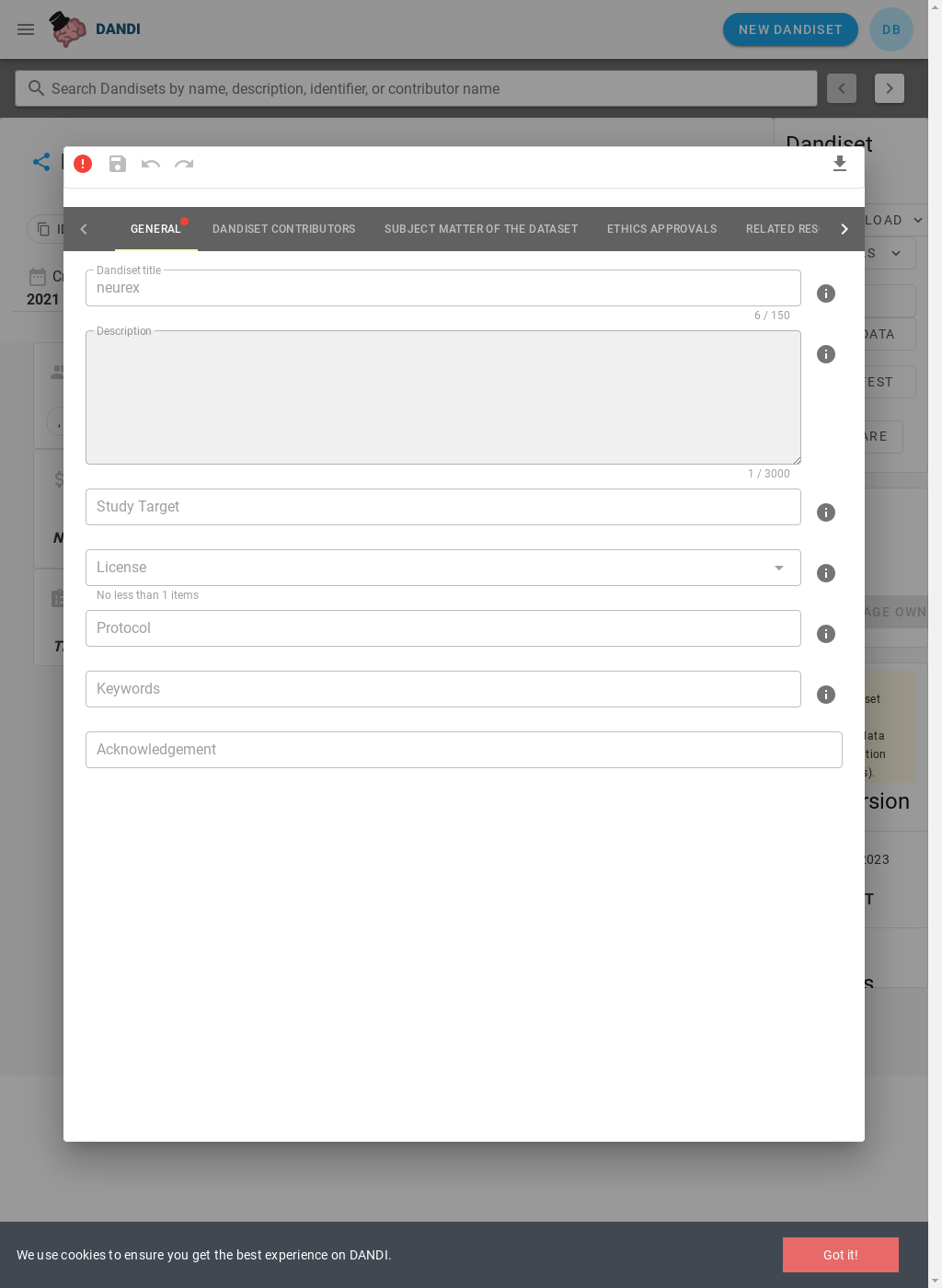Select the General tab
Image resolution: width=942 pixels, height=1288 pixels.
tap(155, 229)
